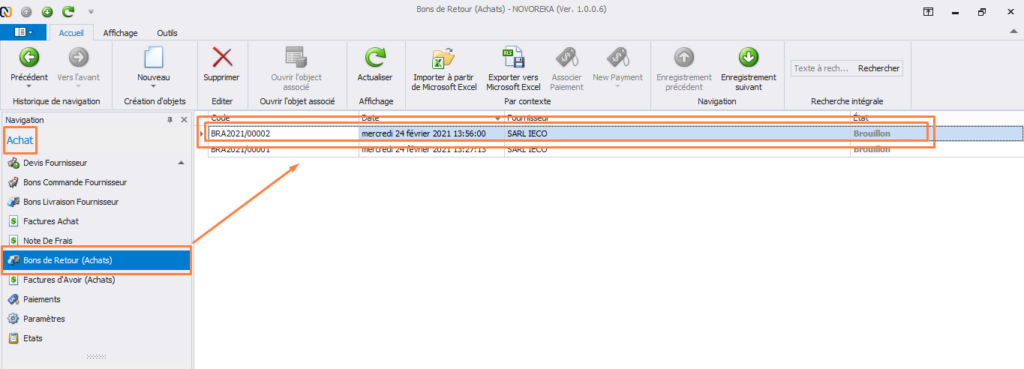Open the Précédent history dropdown arrow
This screenshot has width=1024, height=369.
tap(29, 86)
